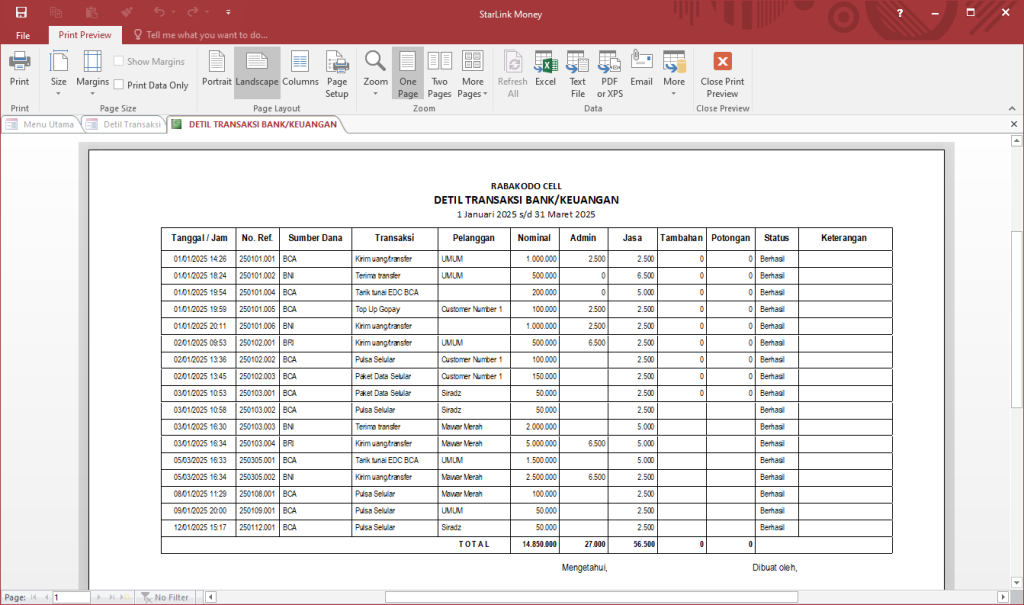Click the date 12/01/2025 15:17

(x=200, y=527)
